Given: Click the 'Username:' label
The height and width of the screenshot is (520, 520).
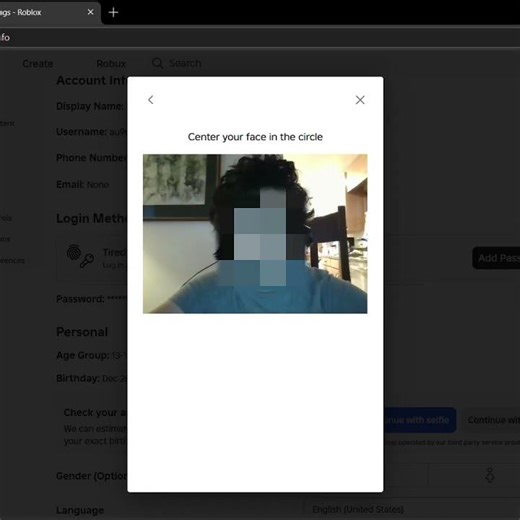Looking at the screenshot, I should 81,132.
